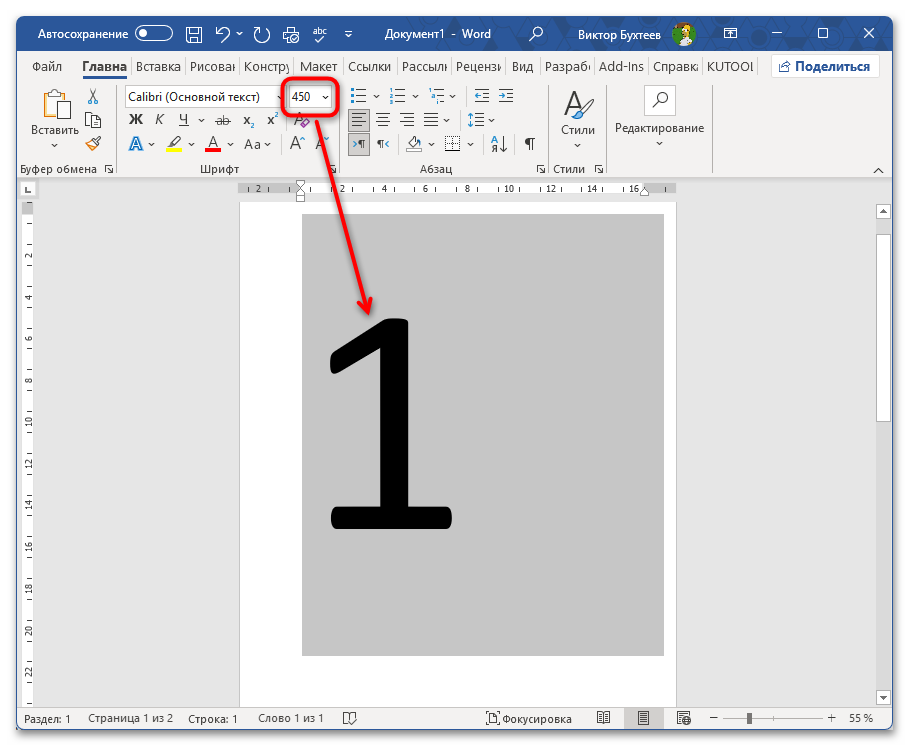Apply the superscript x² format
The width and height of the screenshot is (909, 746).
[x=272, y=120]
